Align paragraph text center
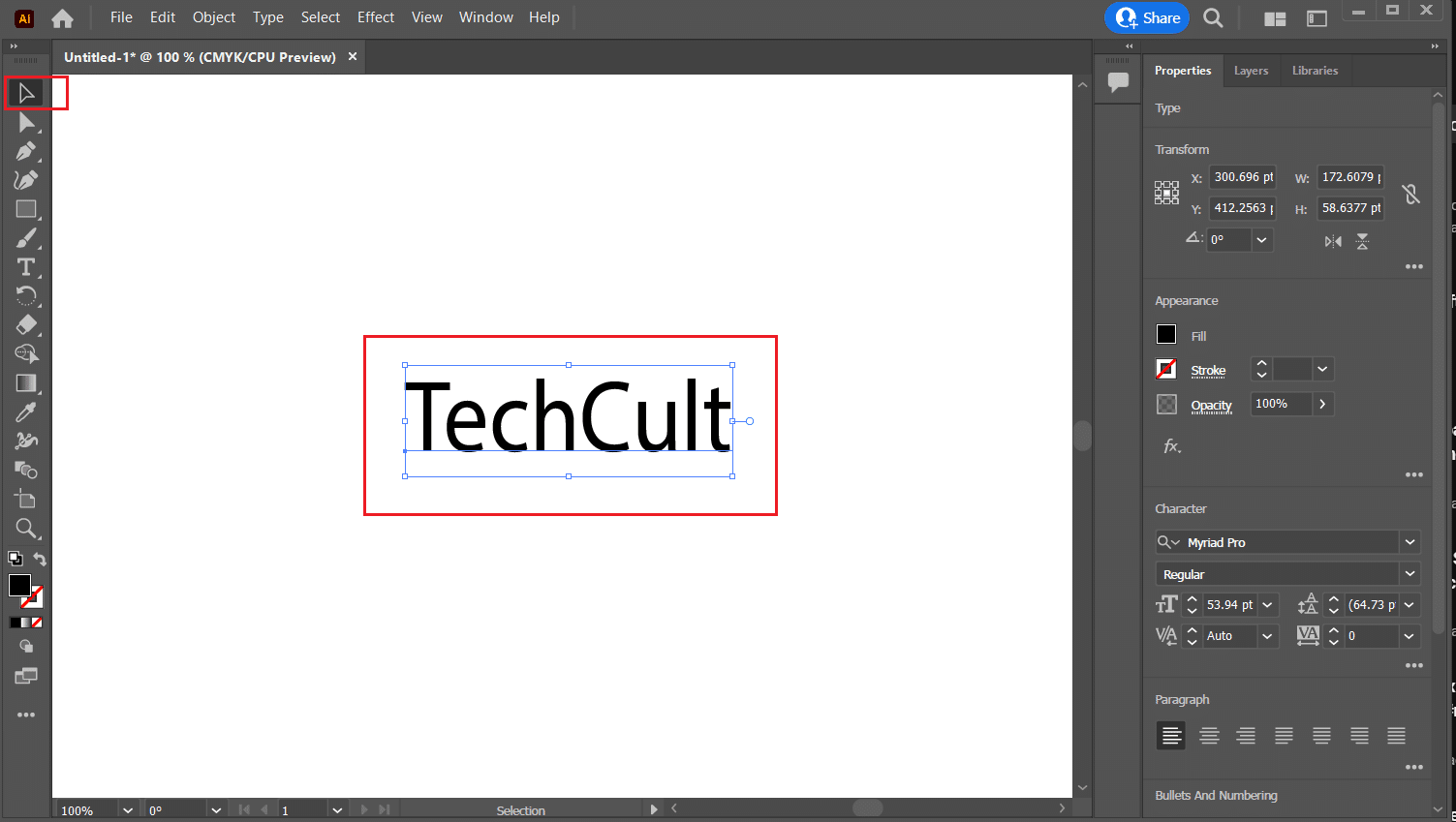This screenshot has height=822, width=1456. (1209, 736)
